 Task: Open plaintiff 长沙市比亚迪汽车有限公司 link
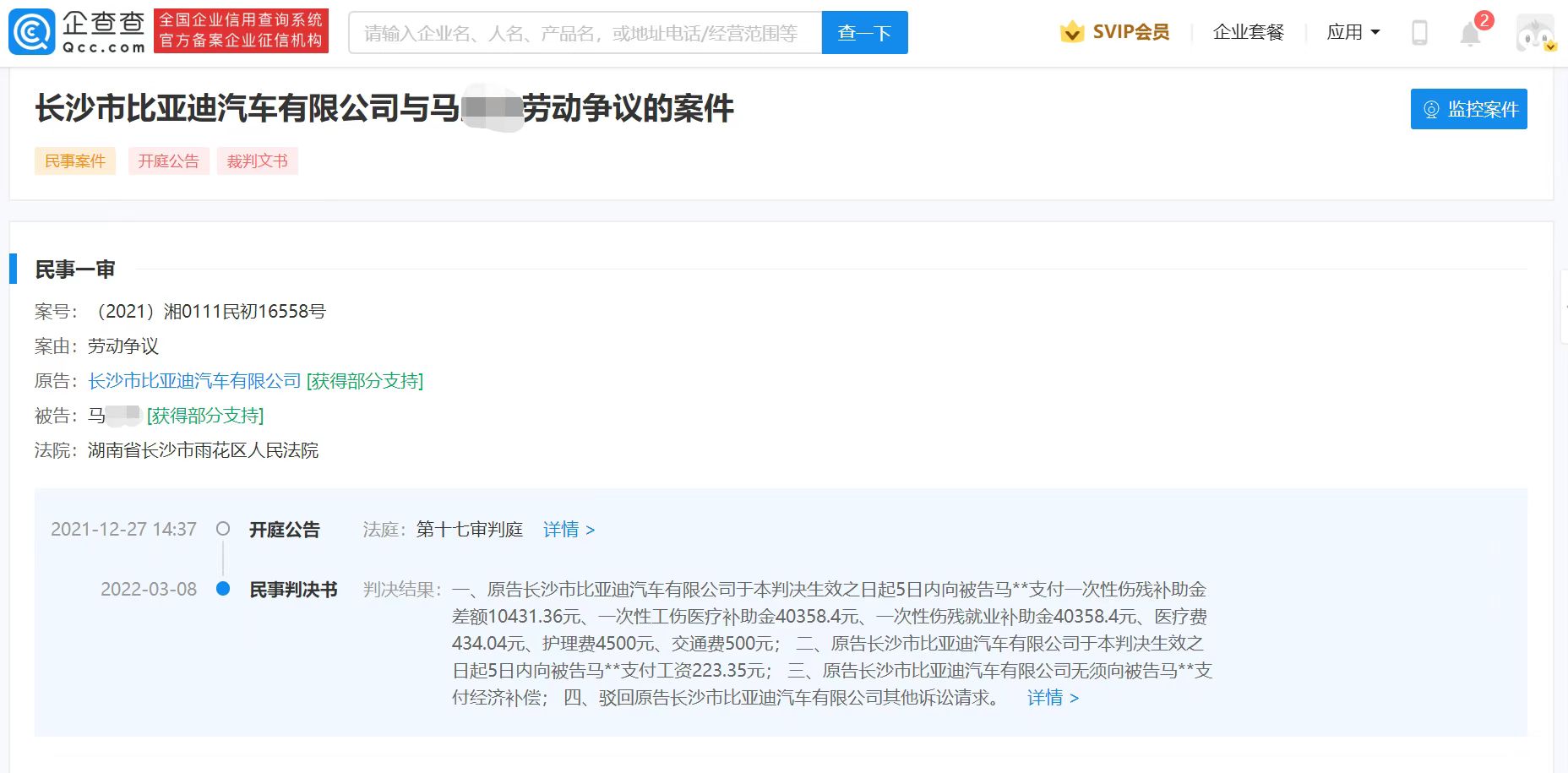point(194,381)
